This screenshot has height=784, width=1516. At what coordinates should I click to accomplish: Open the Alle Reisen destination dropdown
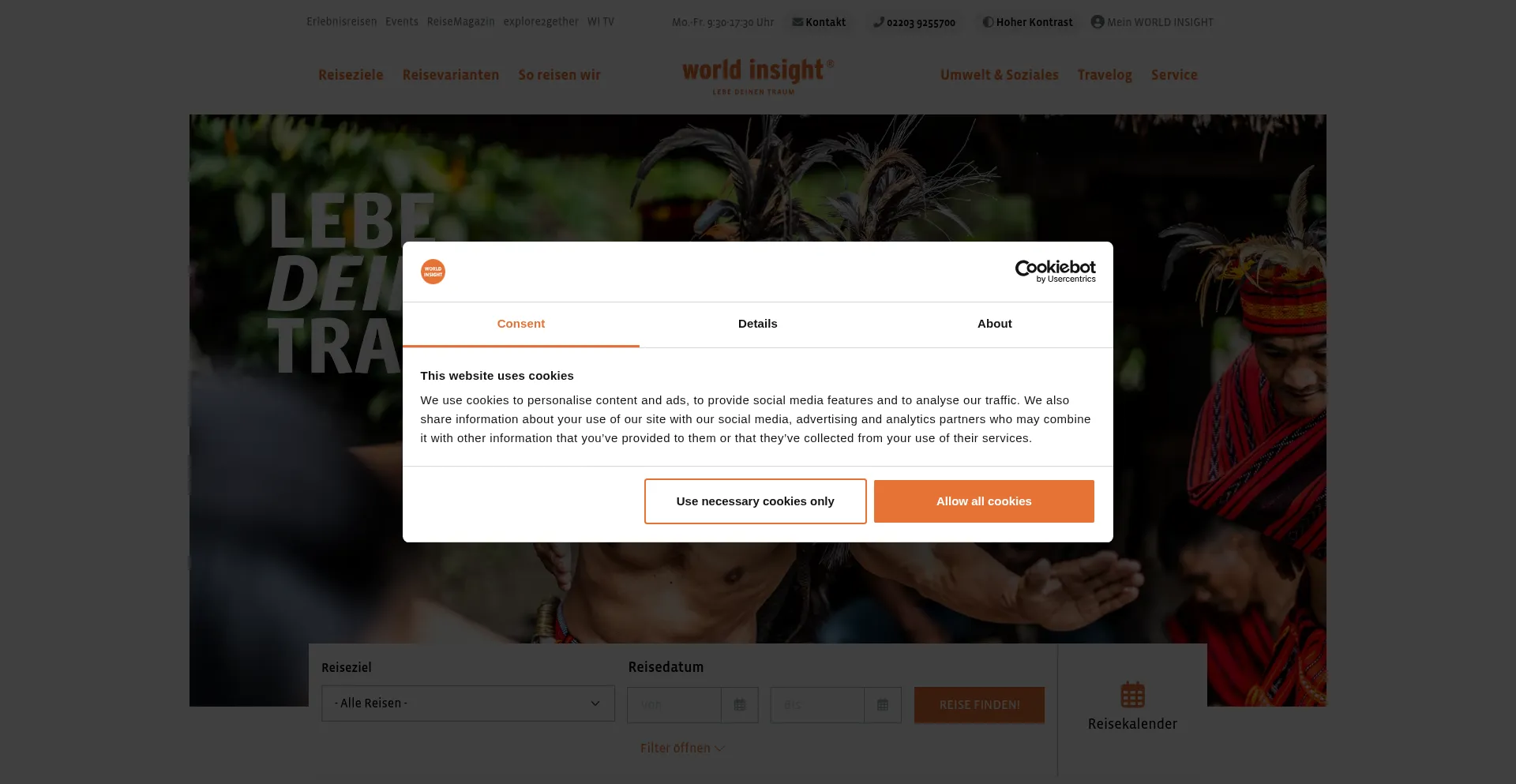(468, 703)
